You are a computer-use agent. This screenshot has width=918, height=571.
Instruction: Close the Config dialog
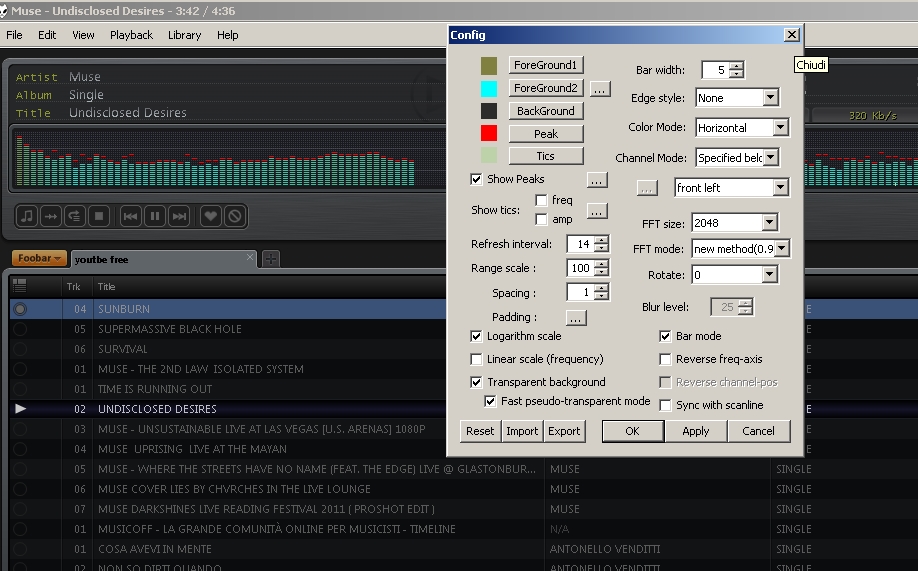click(792, 35)
